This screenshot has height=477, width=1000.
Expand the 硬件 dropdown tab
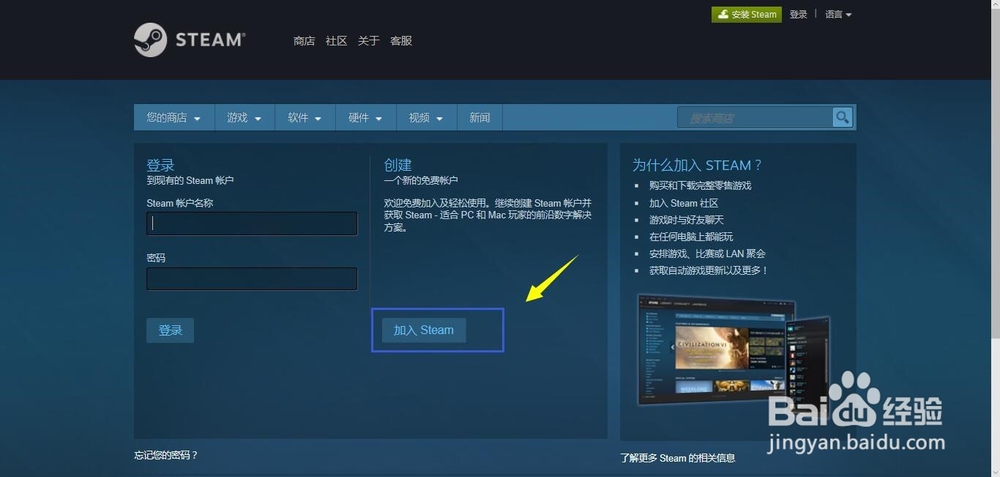[x=365, y=117]
